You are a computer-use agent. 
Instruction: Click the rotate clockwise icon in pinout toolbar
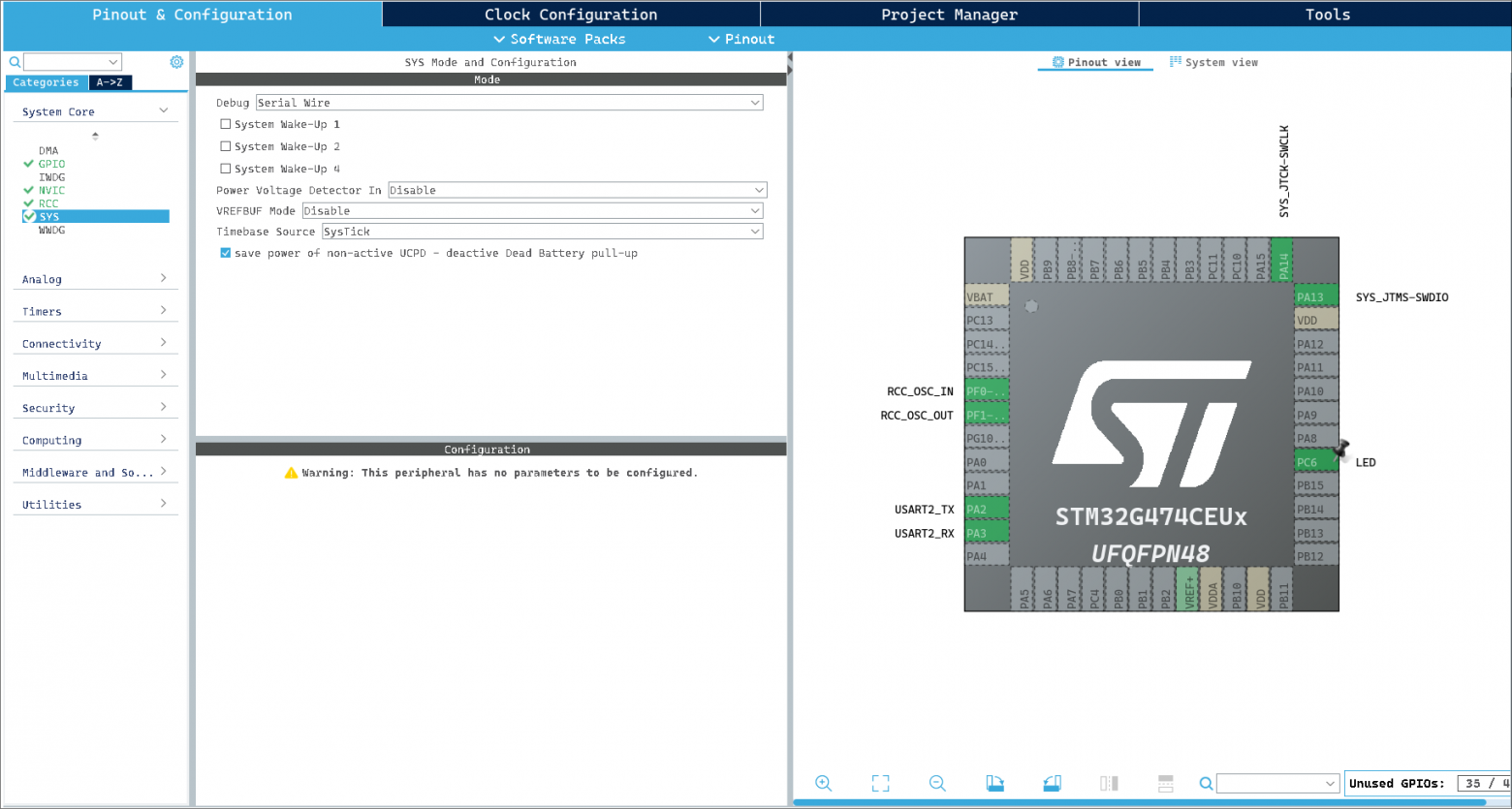(994, 783)
